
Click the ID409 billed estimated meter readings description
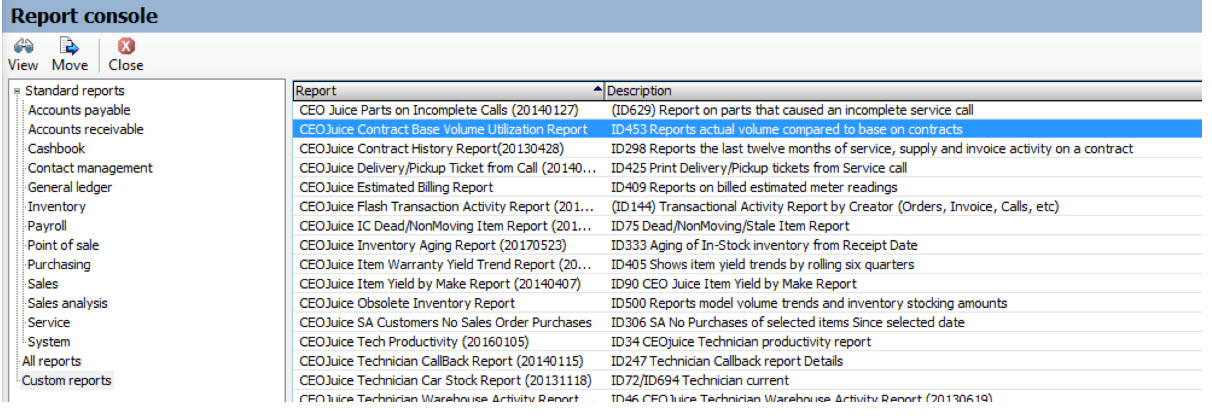[x=754, y=187]
